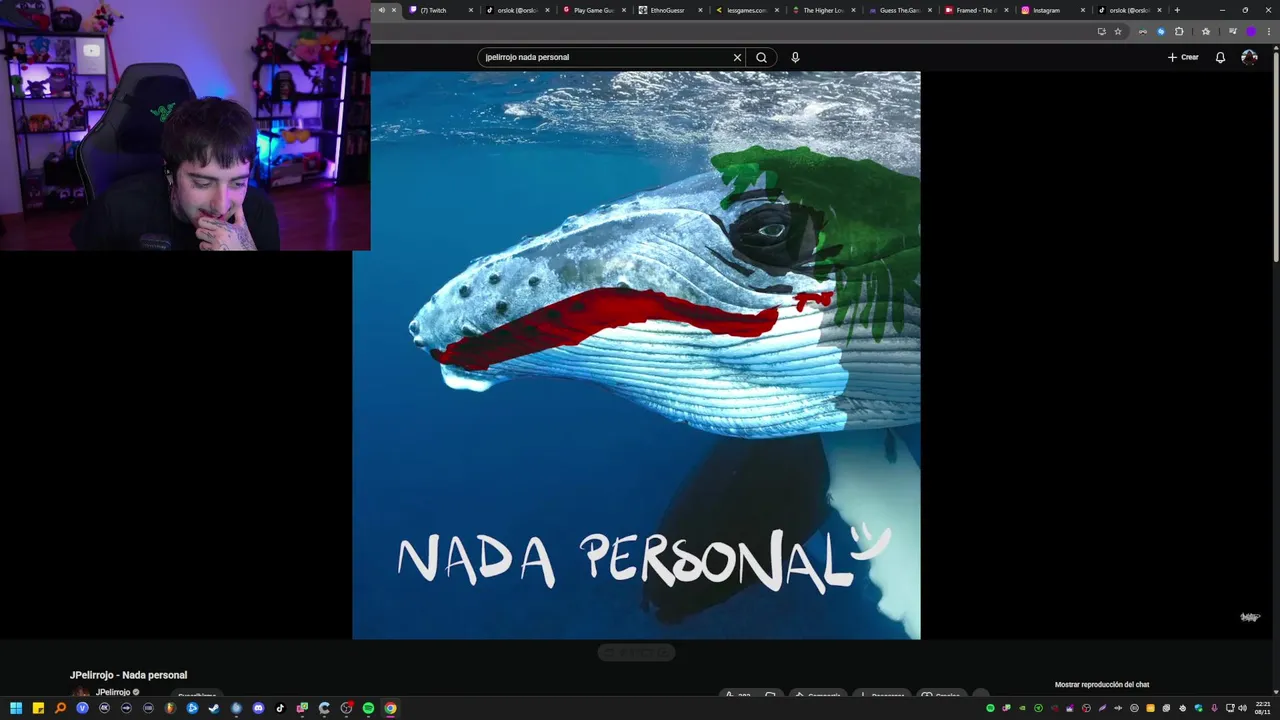Screen dimensions: 1280x720
Task: Open YouTube notifications bell
Action: [x=1220, y=57]
